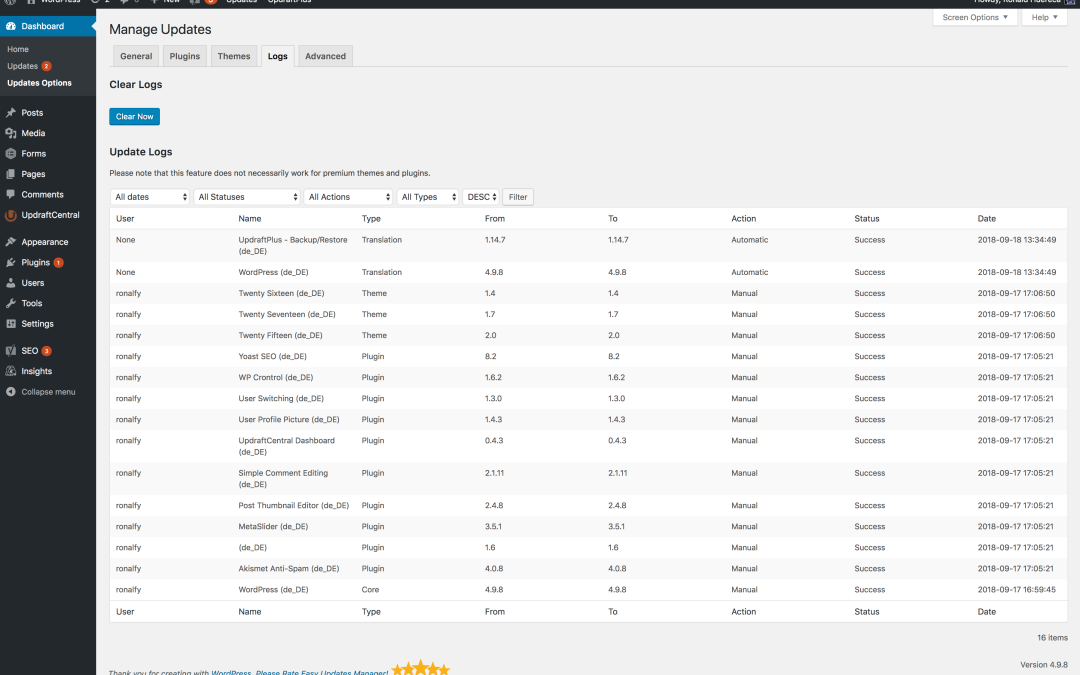Click the Akismet Anti-Spam (de_DE) log name
Image resolution: width=1080 pixels, height=675 pixels.
coord(289,569)
